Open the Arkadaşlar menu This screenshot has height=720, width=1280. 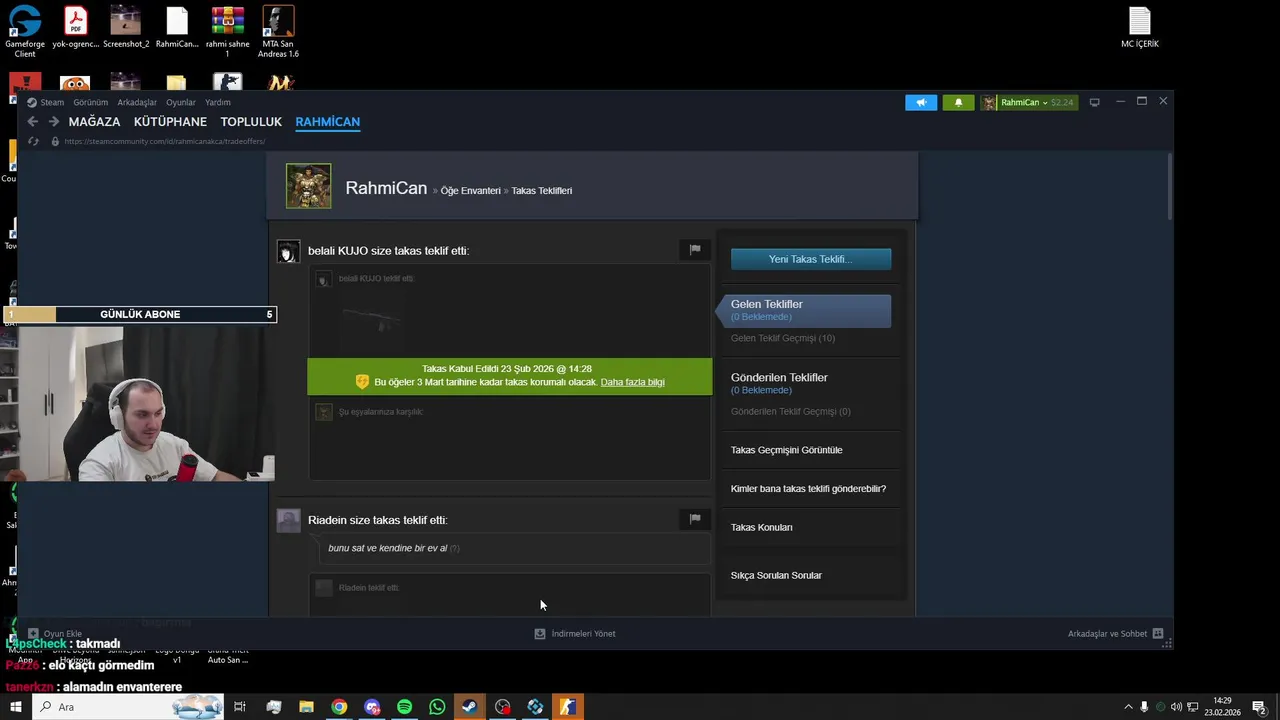tap(137, 102)
